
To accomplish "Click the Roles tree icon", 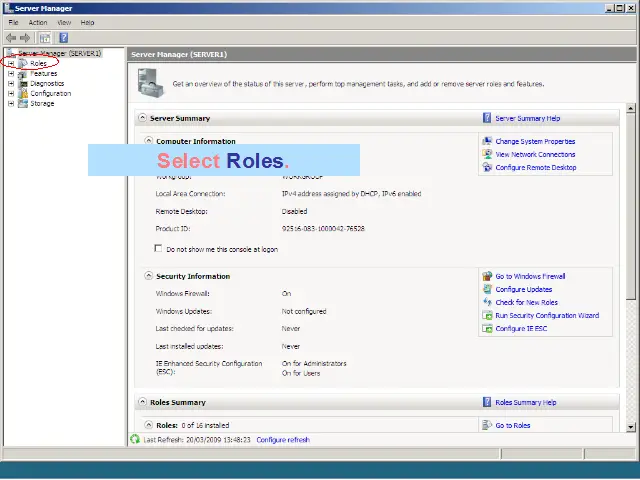I will [23, 63].
